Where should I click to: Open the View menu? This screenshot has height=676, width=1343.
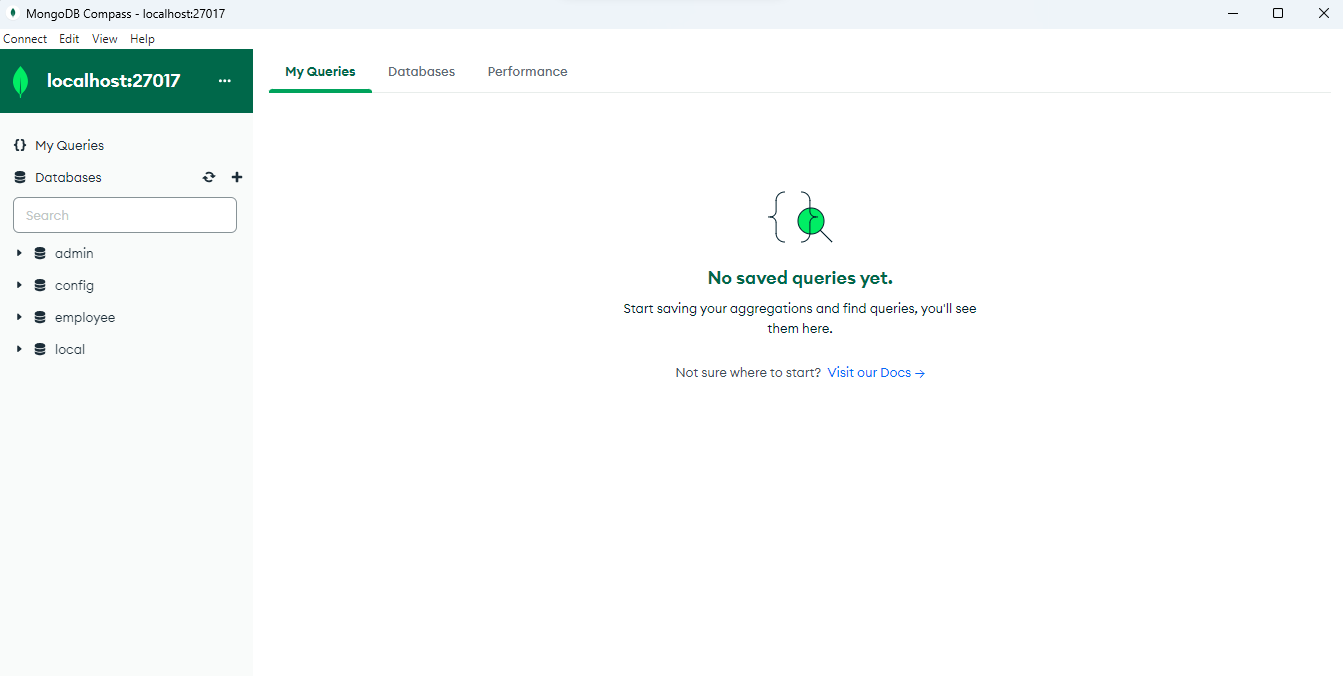(x=104, y=39)
